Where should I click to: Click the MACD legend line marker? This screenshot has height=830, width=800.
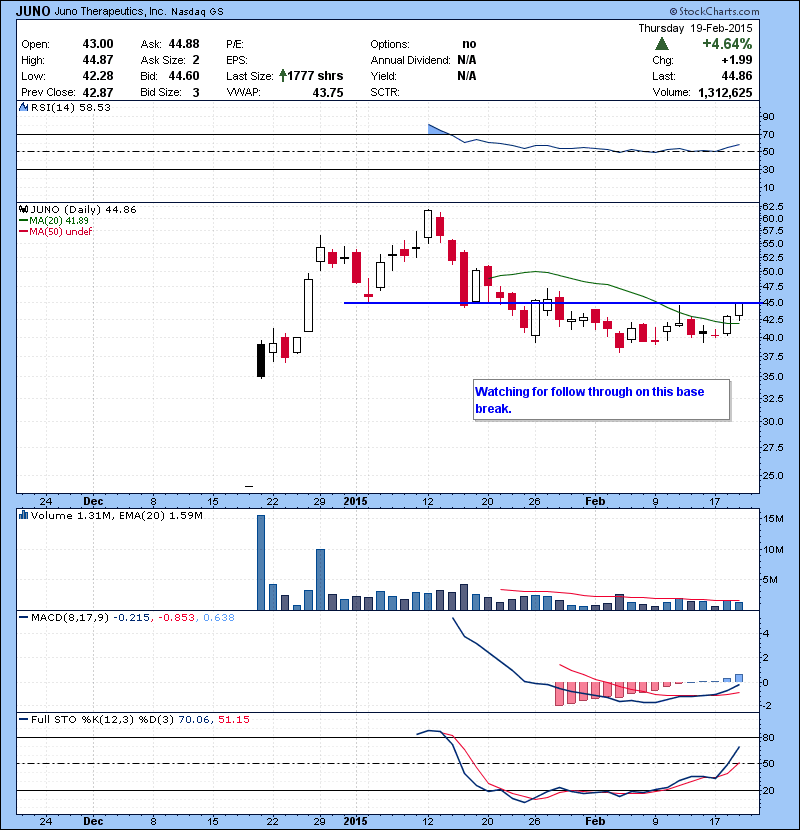[x=24, y=617]
